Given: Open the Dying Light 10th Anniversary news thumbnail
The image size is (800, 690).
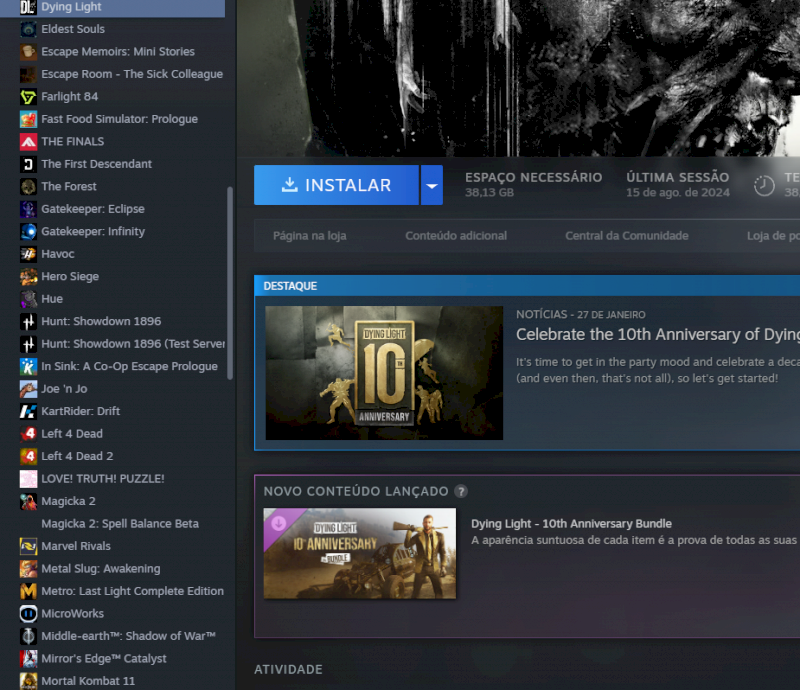Looking at the screenshot, I should click(x=384, y=373).
